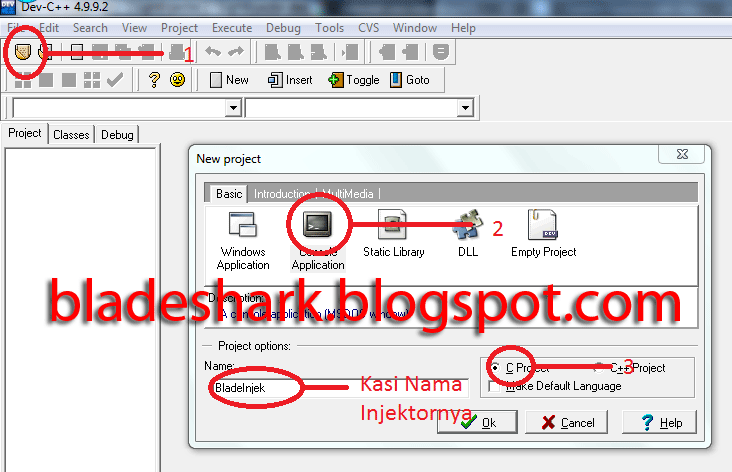The image size is (732, 472).
Task: Open the Edit menu
Action: pyautogui.click(x=49, y=28)
